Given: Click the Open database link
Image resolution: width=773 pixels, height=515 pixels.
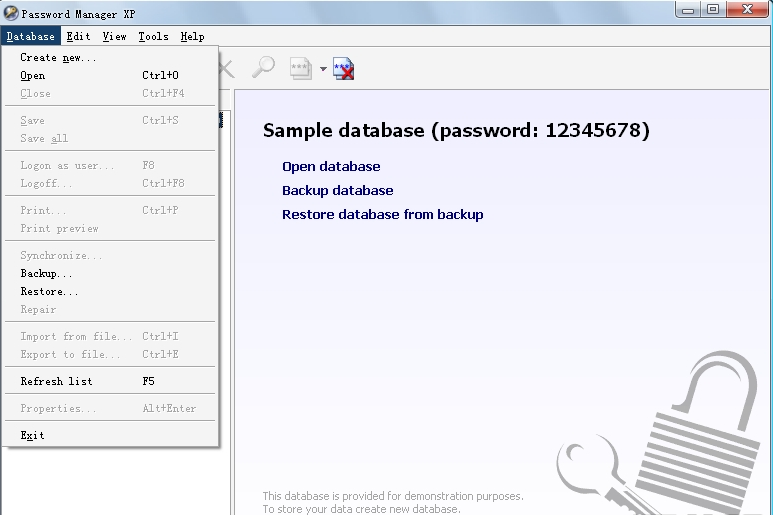Looking at the screenshot, I should pos(331,167).
